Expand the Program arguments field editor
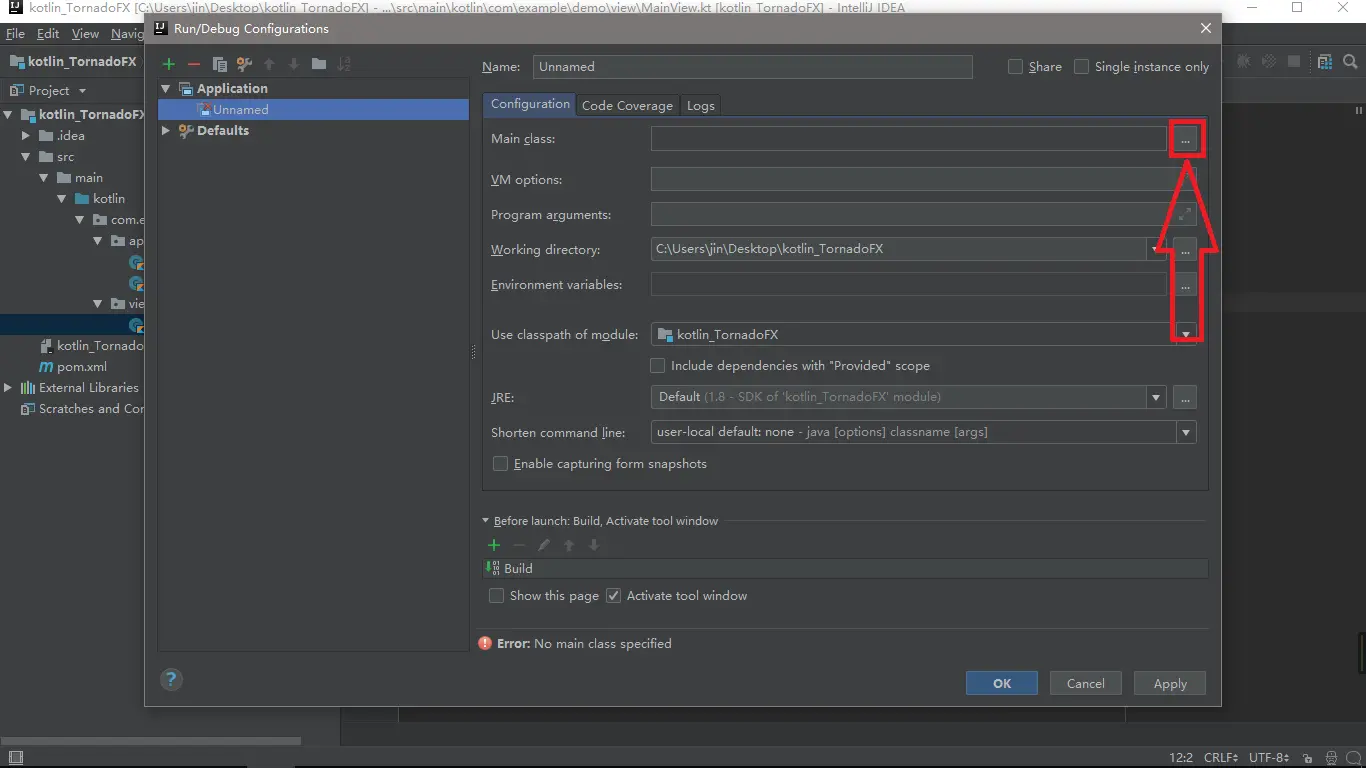 (1185, 214)
